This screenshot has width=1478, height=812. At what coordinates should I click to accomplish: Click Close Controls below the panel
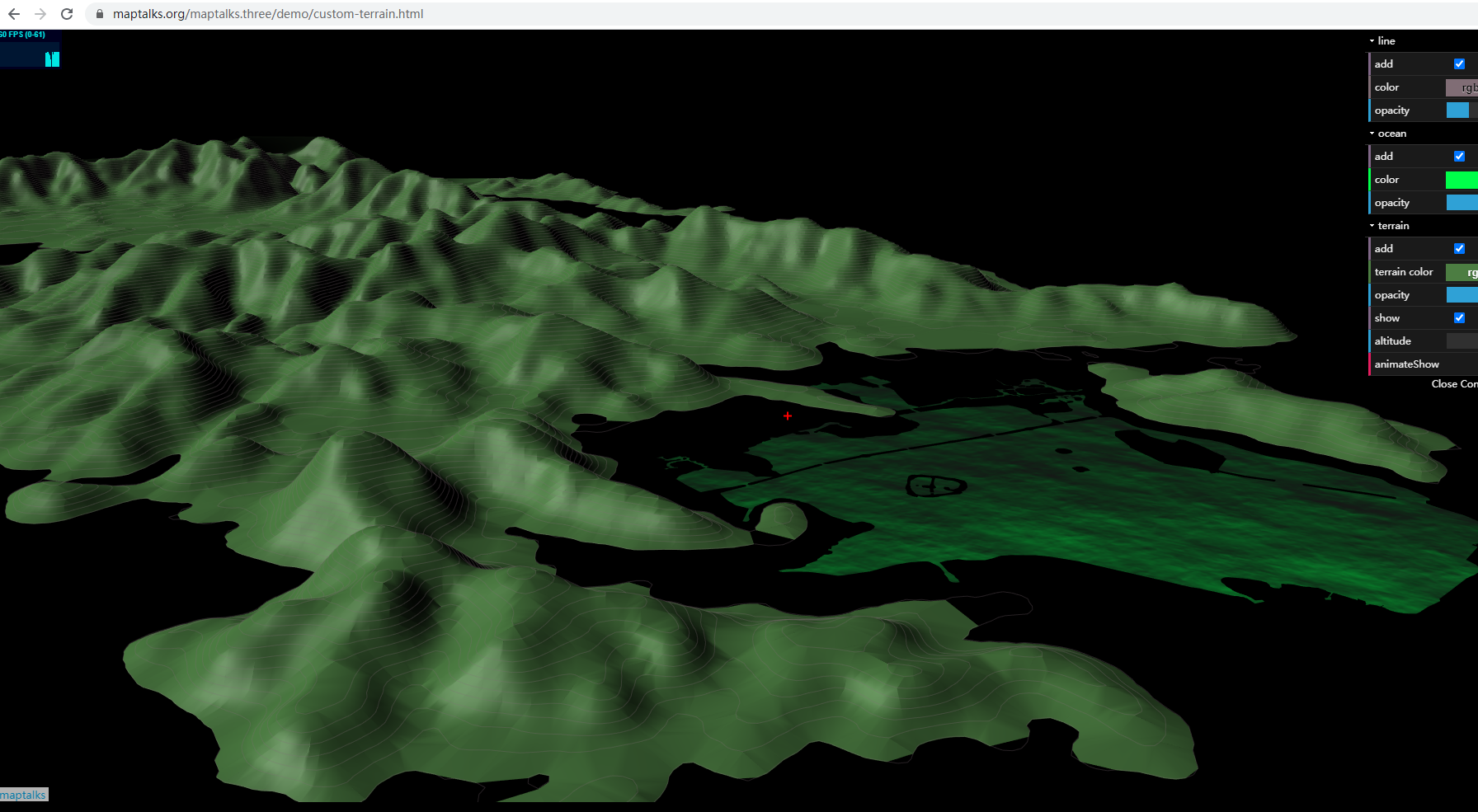click(1454, 383)
